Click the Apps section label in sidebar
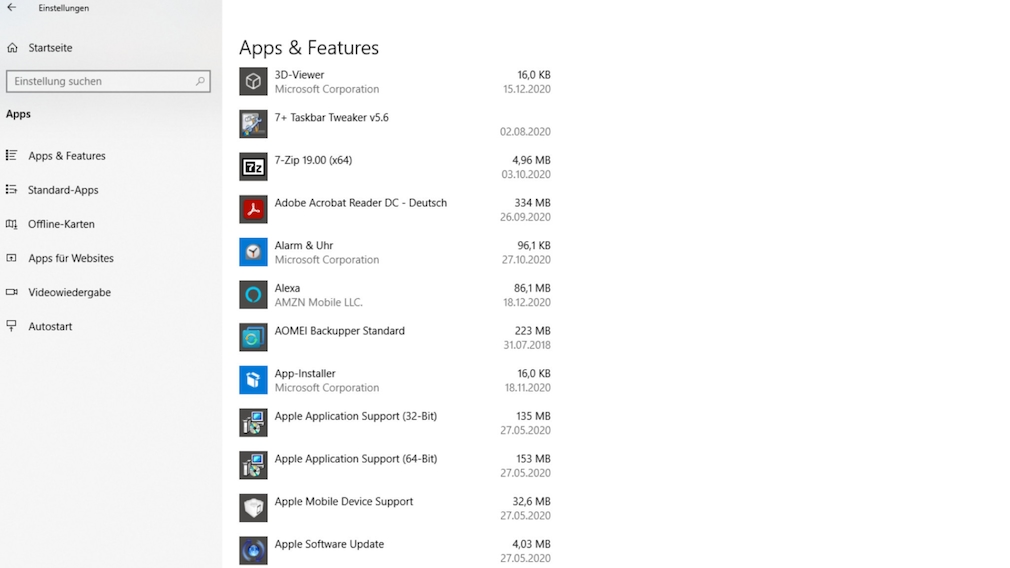Image resolution: width=1010 pixels, height=568 pixels. pos(18,114)
